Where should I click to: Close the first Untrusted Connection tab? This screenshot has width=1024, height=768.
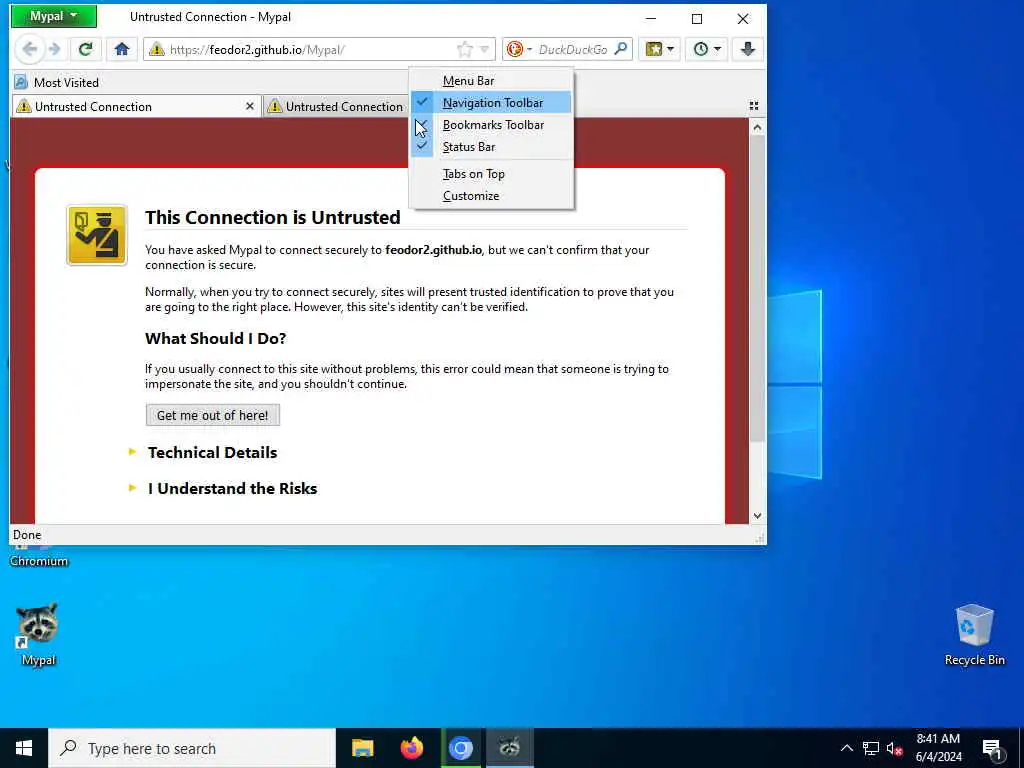tap(249, 106)
